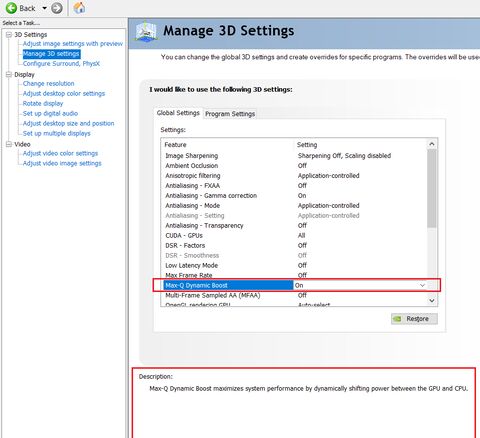The image size is (480, 438).
Task: Click the Manage 3D Settings header icon
Action: 146,32
